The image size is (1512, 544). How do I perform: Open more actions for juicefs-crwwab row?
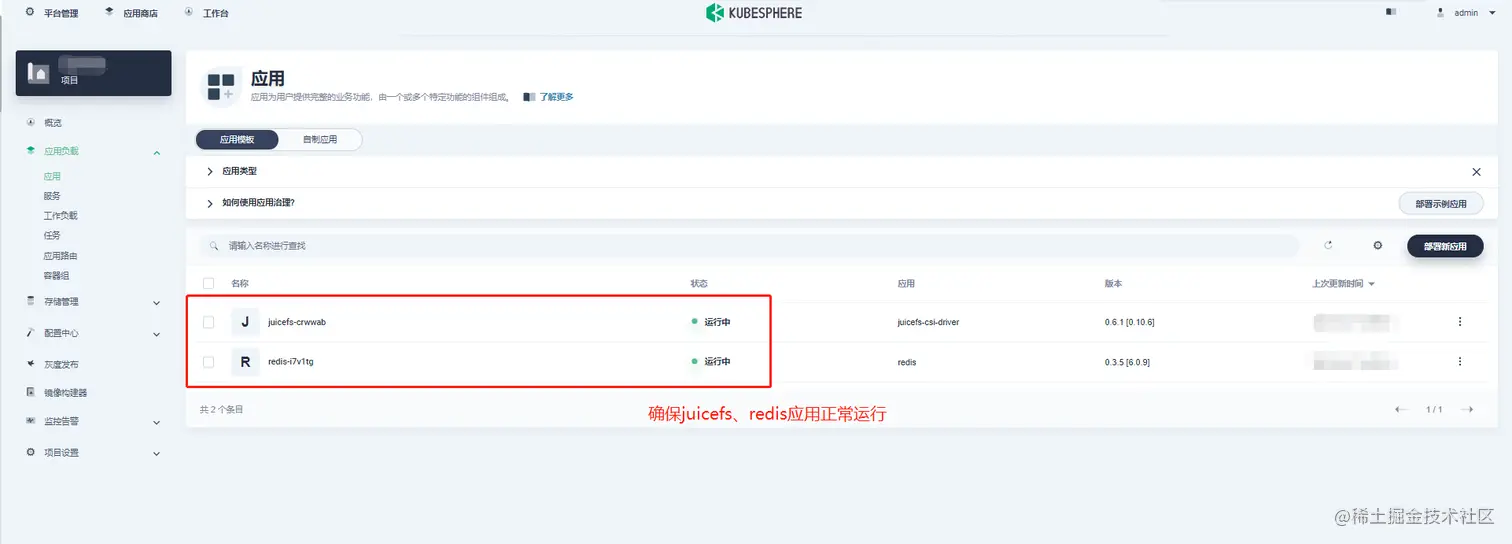1459,322
